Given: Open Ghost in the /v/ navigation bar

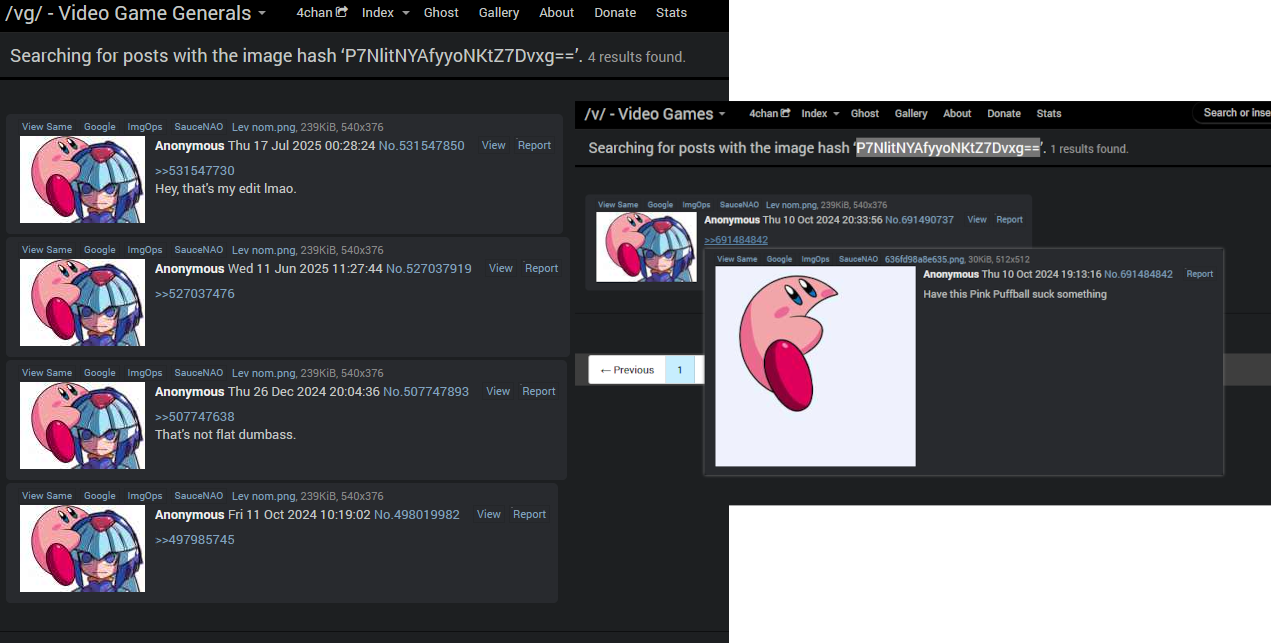Looking at the screenshot, I should pyautogui.click(x=865, y=114).
